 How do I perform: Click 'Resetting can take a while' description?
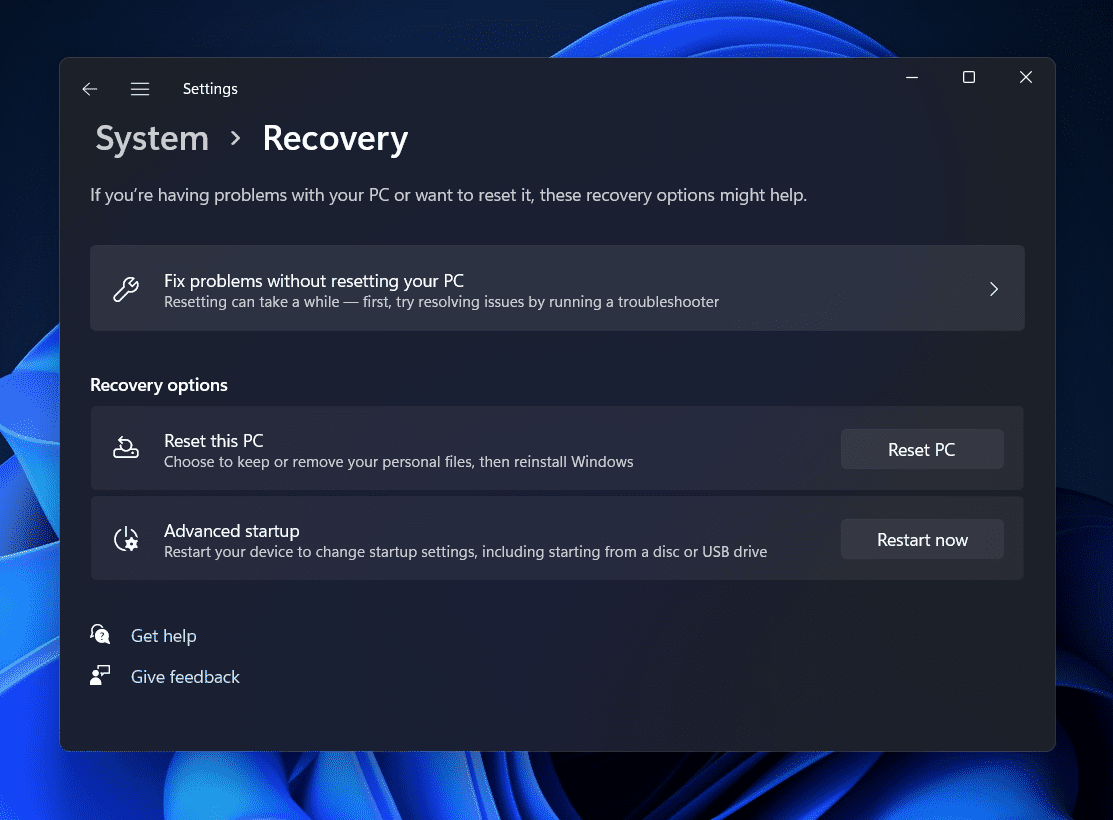click(442, 302)
